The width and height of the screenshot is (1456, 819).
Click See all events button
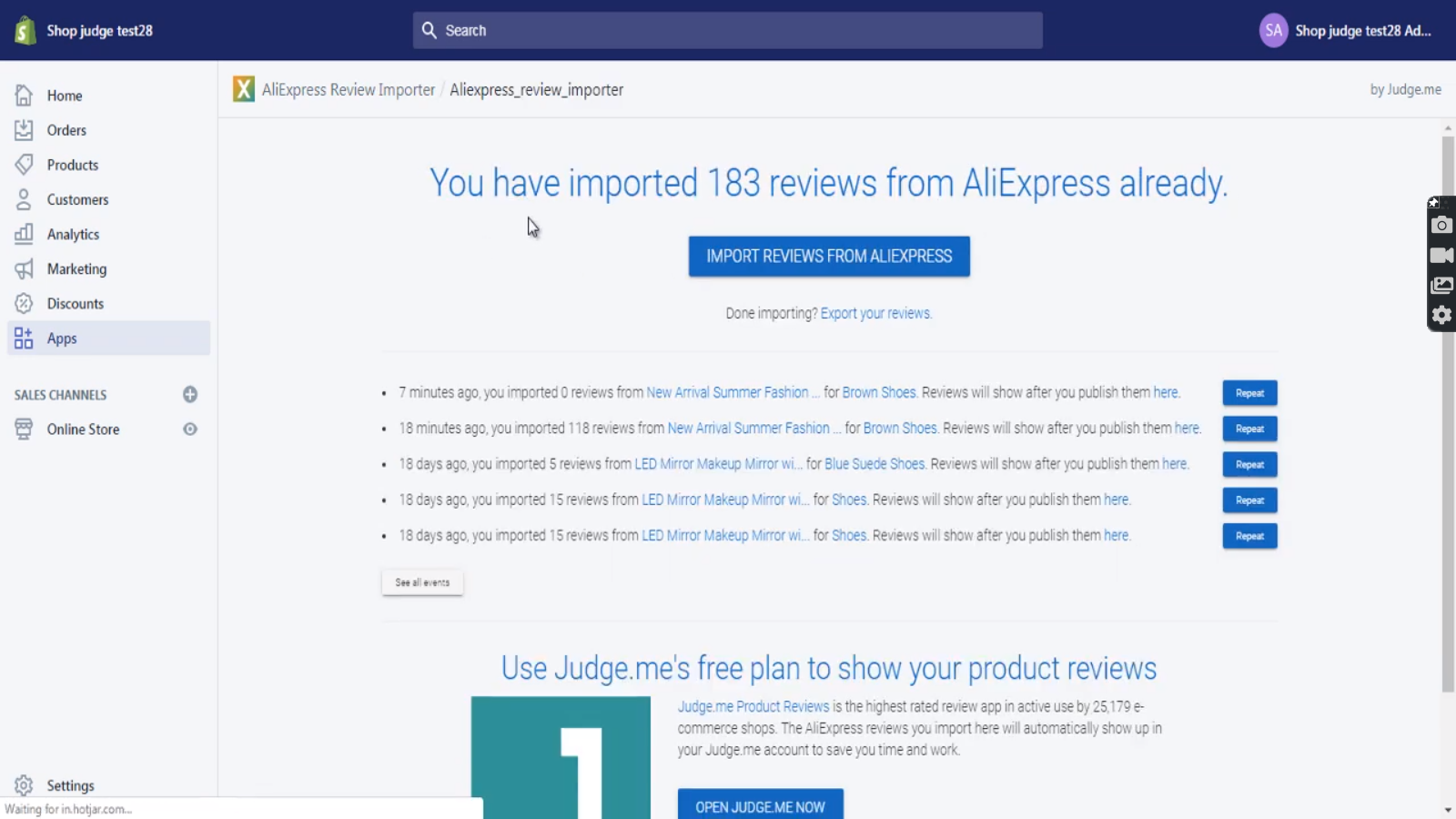coord(422,582)
